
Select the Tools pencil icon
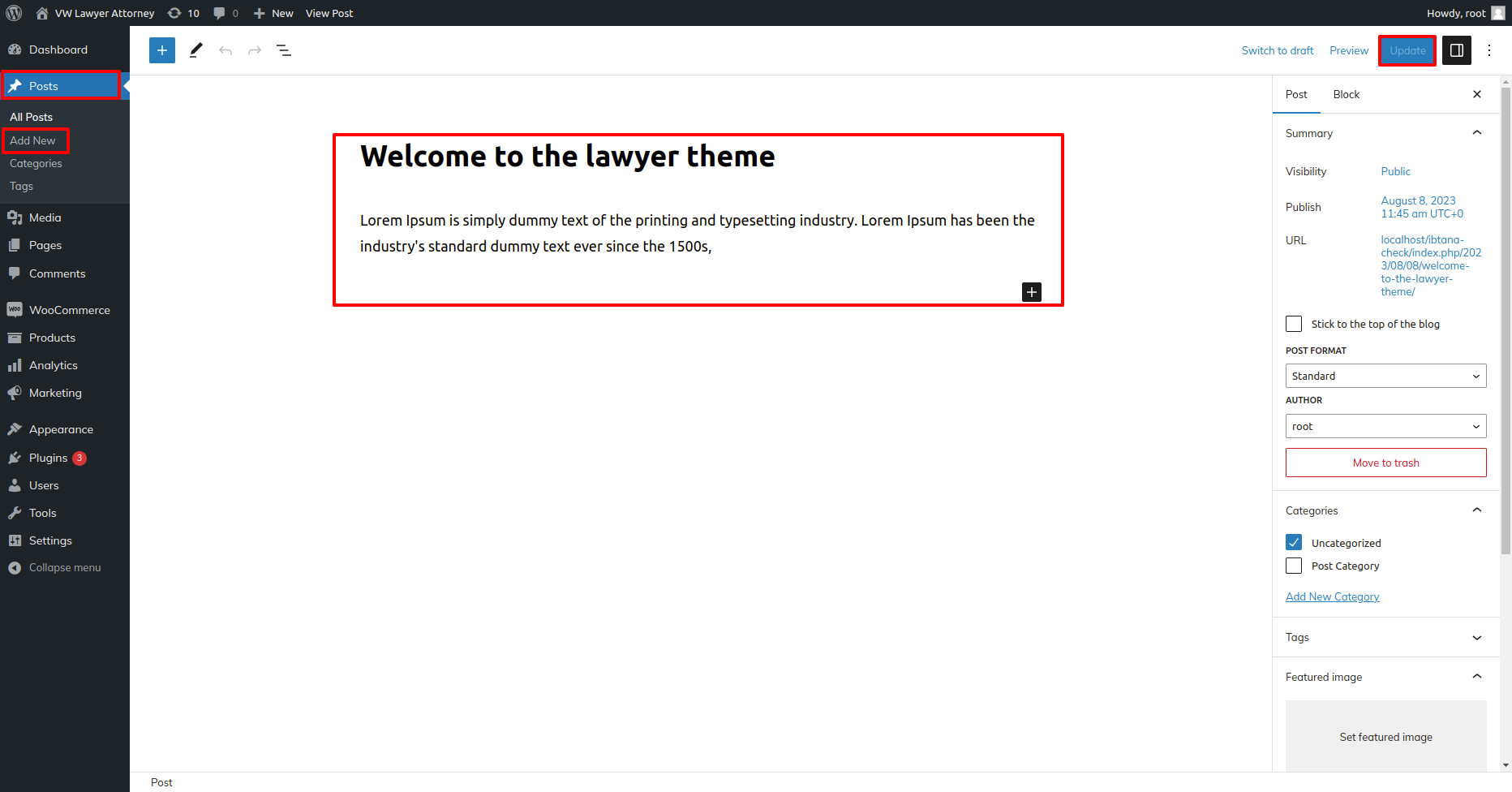point(195,50)
